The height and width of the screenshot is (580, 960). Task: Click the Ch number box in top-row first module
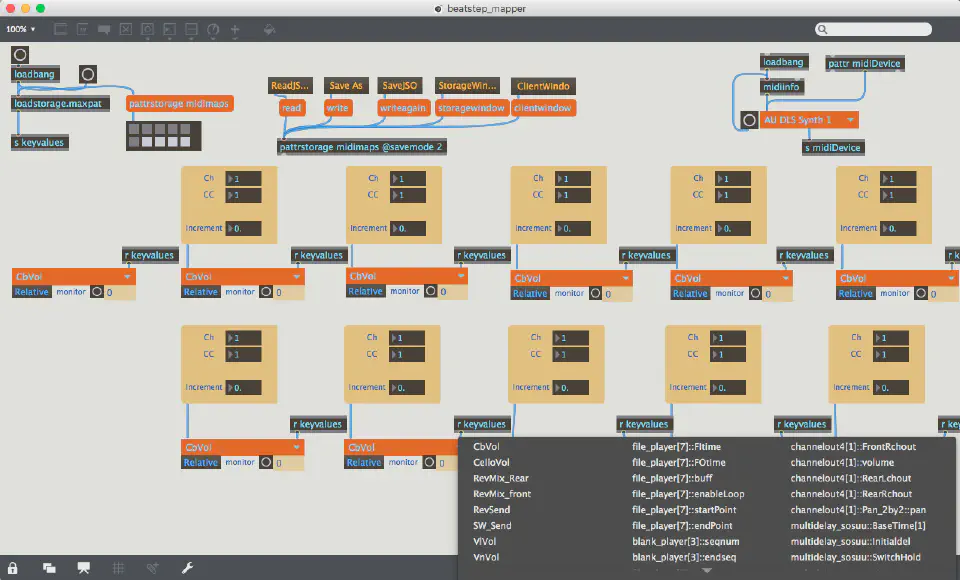point(244,178)
